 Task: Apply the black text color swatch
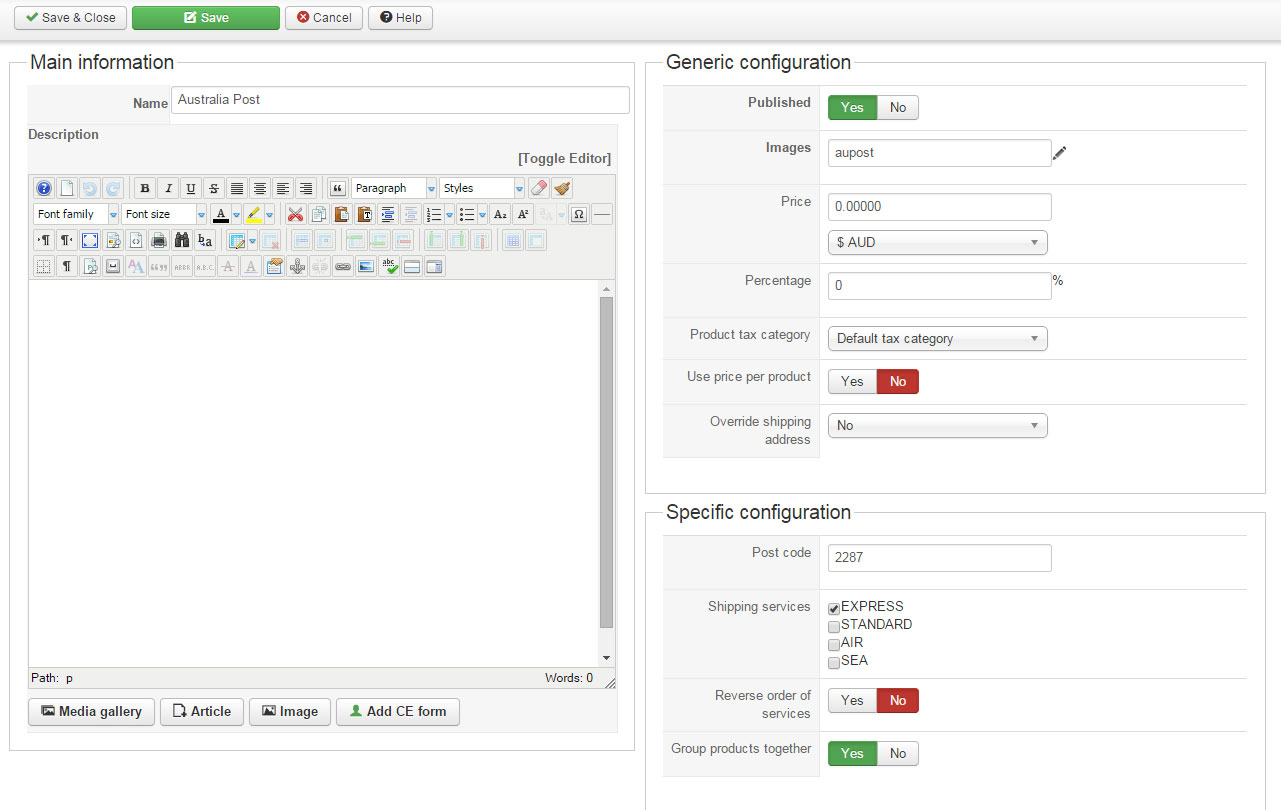[221, 214]
